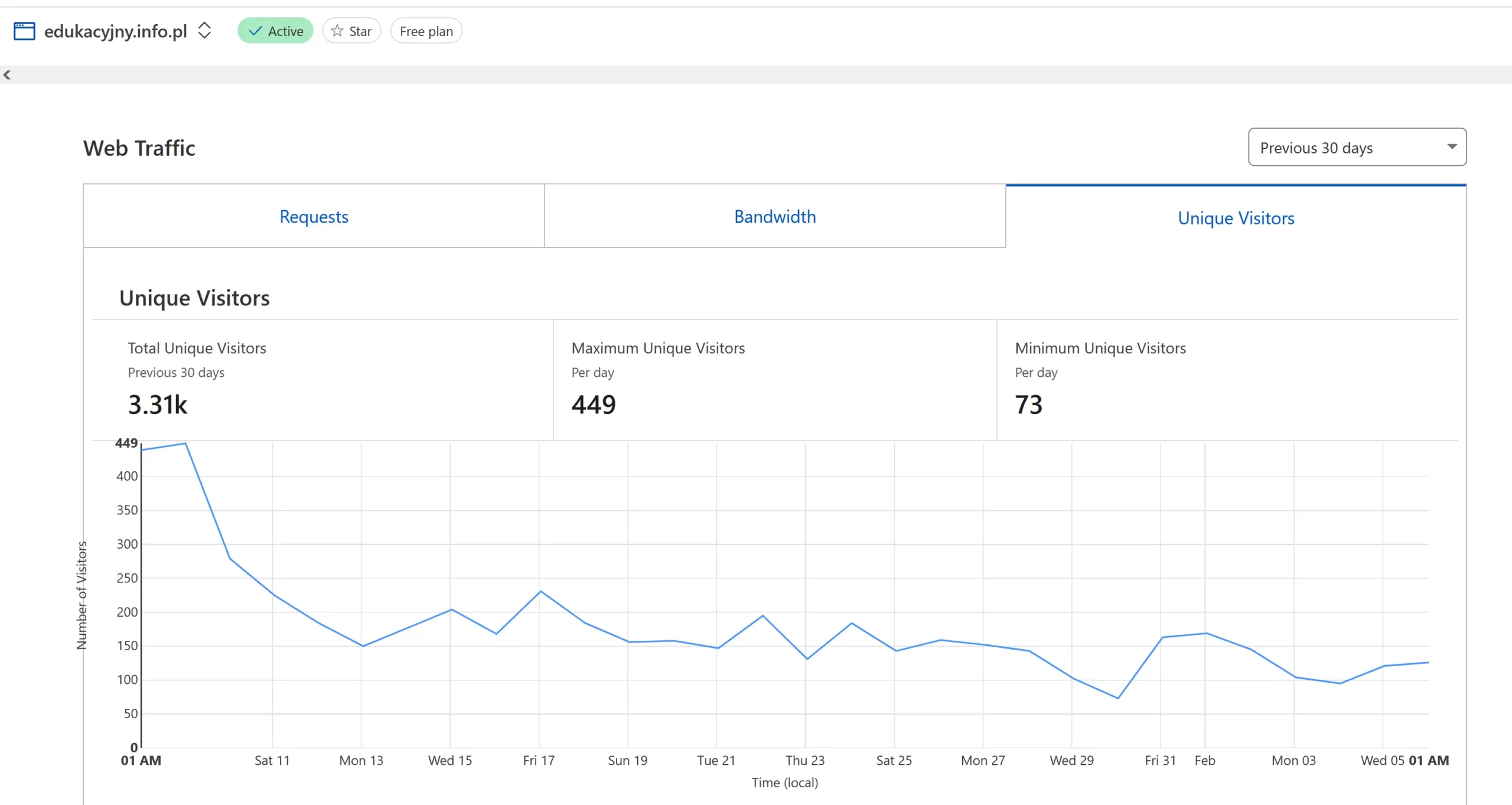1512x805 pixels.
Task: Select the Unique Visitors tab
Action: 1236,218
